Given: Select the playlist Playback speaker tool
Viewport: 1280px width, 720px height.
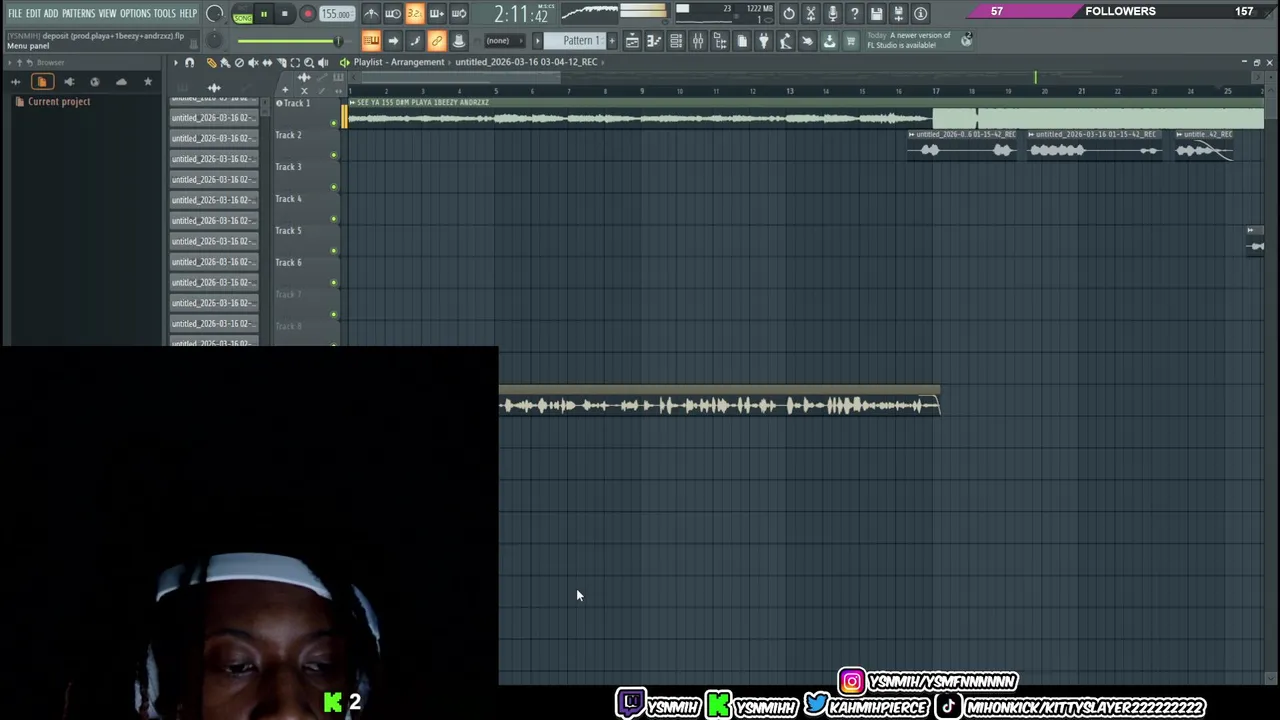Looking at the screenshot, I should pyautogui.click(x=323, y=62).
